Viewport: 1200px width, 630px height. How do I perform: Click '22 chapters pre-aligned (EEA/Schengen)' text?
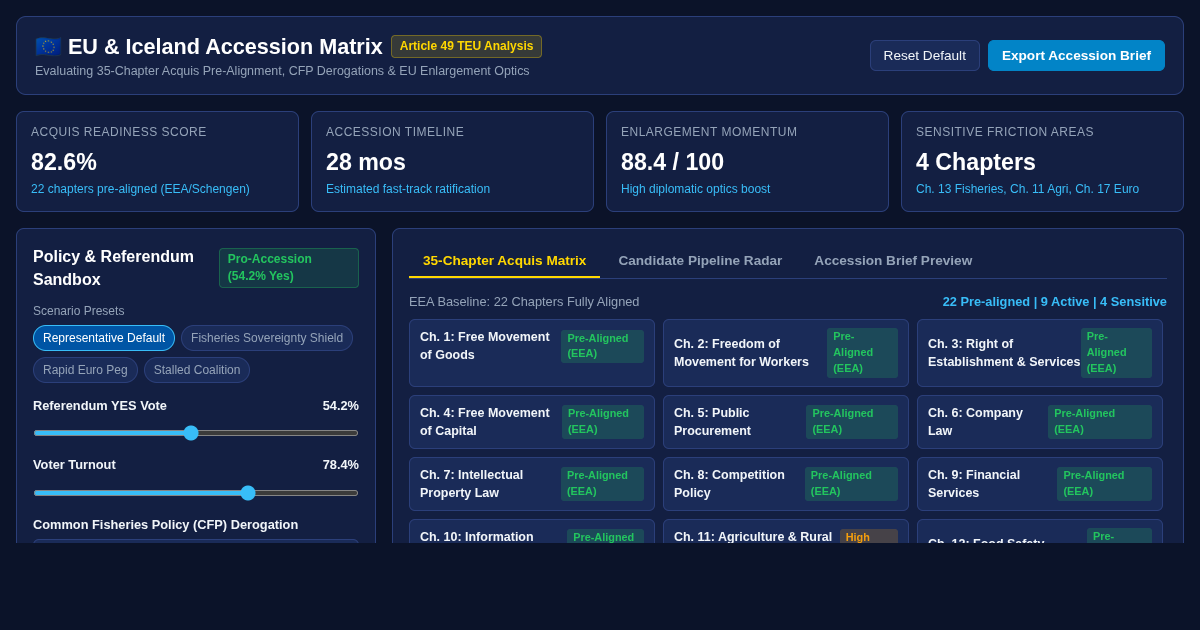140,189
